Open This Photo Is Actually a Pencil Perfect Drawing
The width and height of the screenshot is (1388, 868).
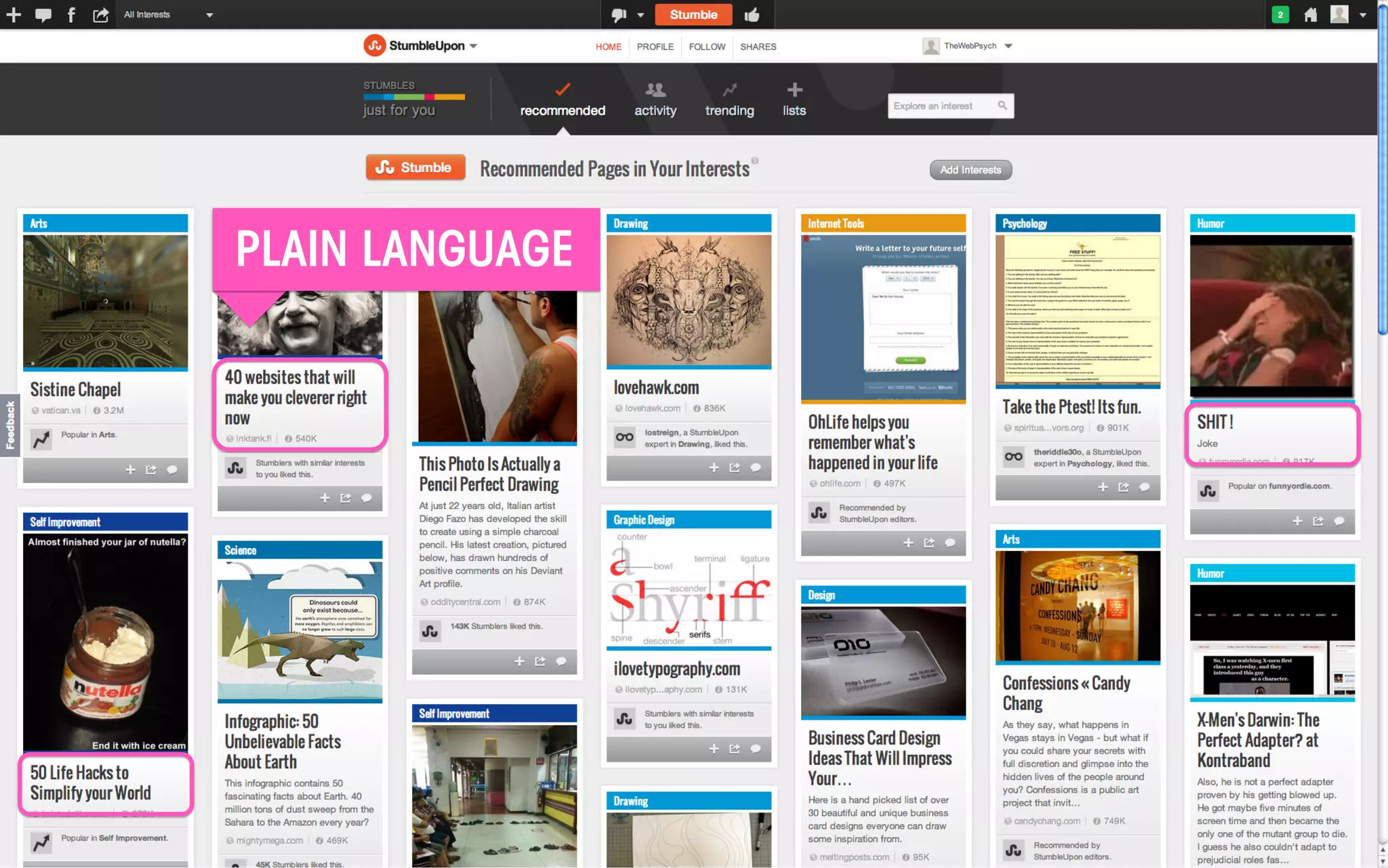(489, 474)
